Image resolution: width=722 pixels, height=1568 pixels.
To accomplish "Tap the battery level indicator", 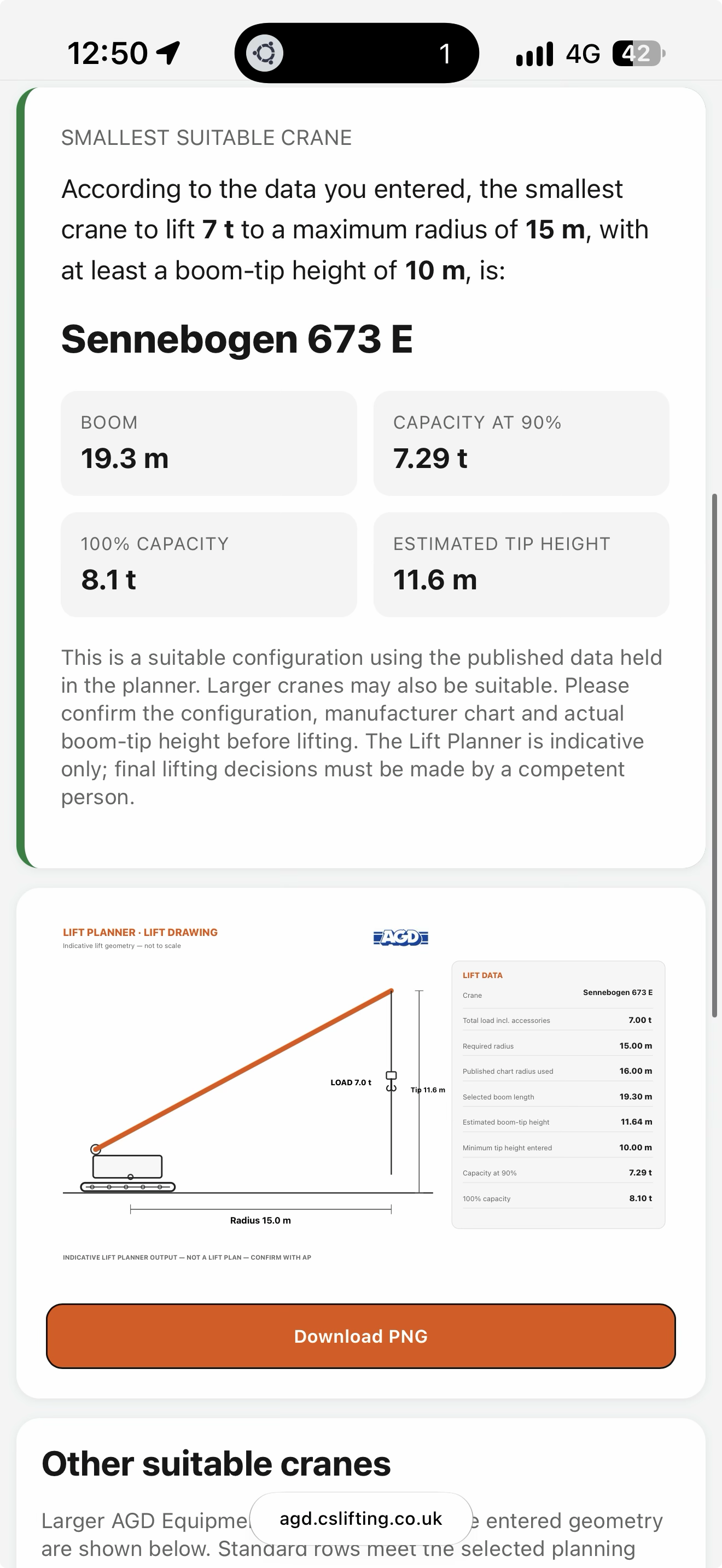I will point(639,54).
